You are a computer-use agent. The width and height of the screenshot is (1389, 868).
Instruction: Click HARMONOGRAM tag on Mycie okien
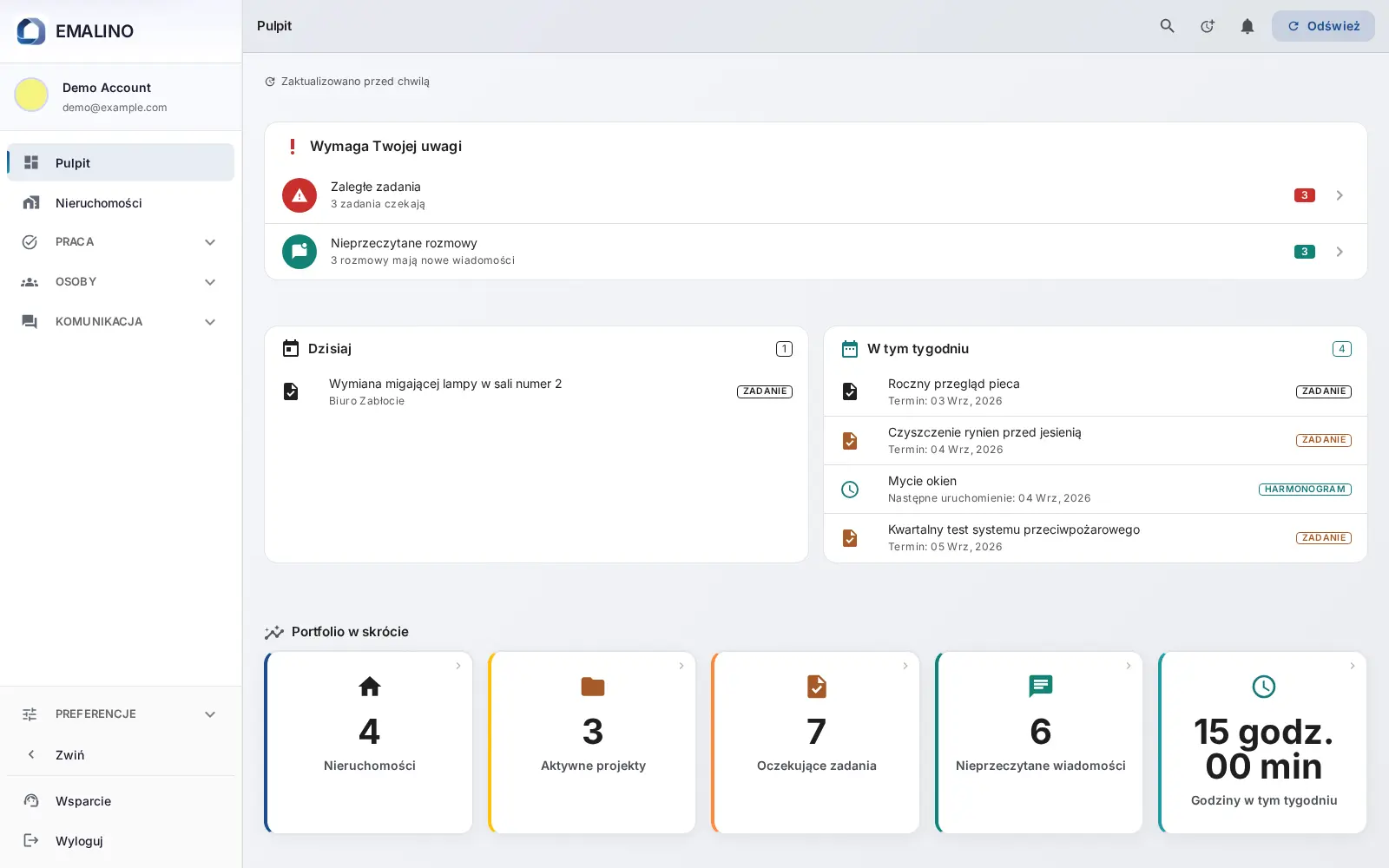click(1305, 490)
